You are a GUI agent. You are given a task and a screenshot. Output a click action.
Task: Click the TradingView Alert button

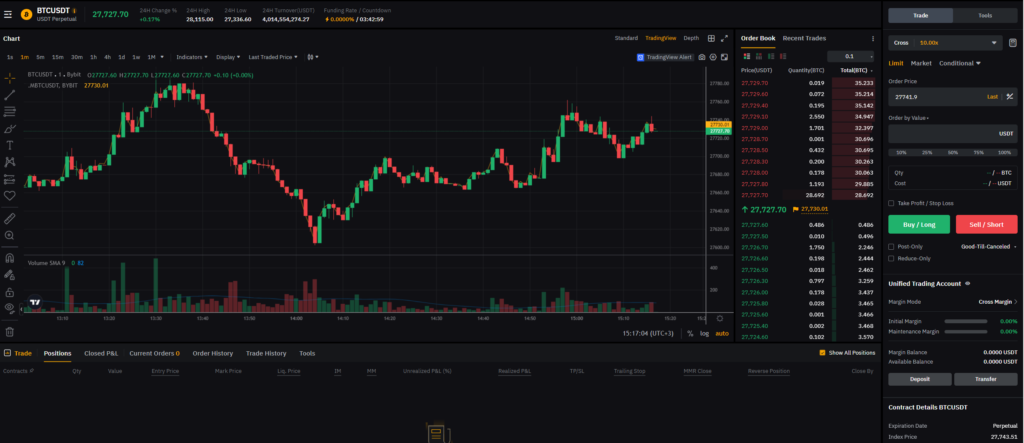coord(664,57)
